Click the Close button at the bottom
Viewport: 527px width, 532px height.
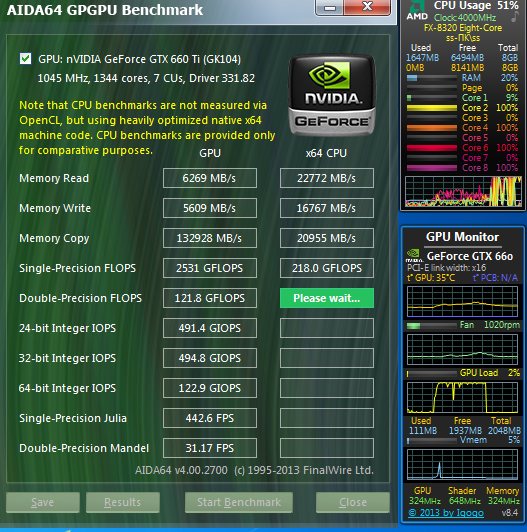[x=353, y=502]
